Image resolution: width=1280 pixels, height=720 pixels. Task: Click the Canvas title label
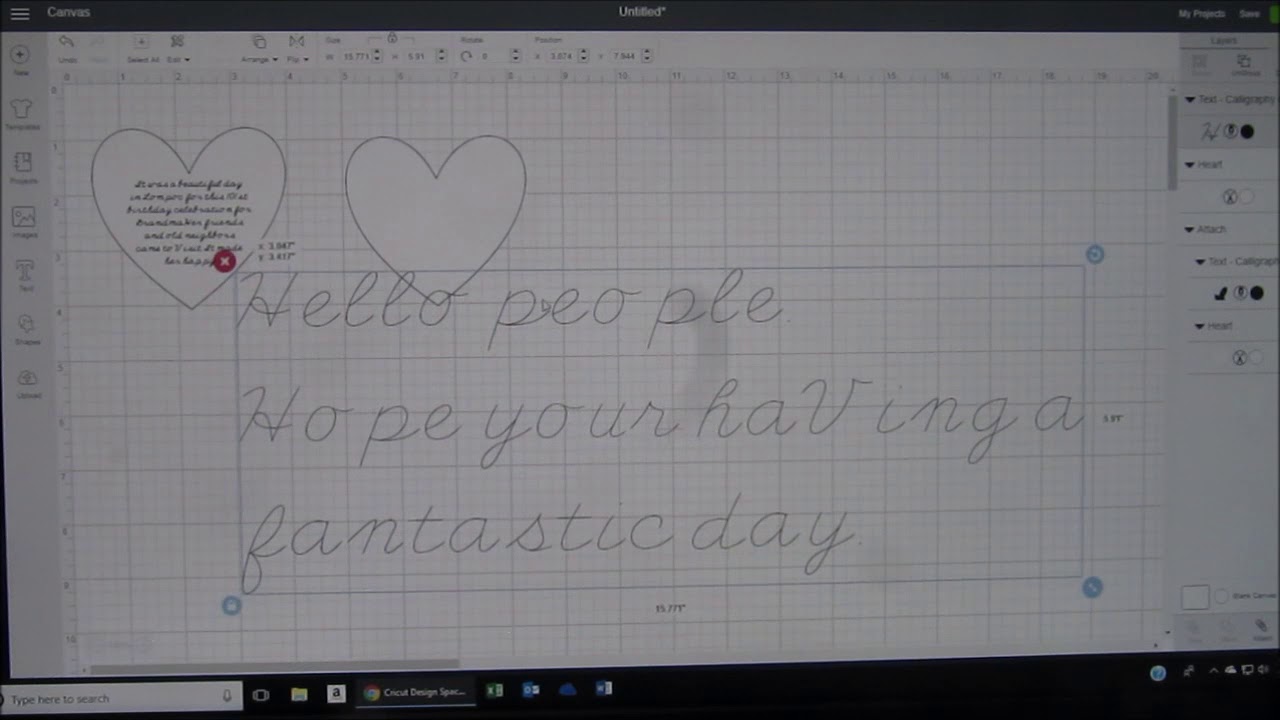(68, 12)
